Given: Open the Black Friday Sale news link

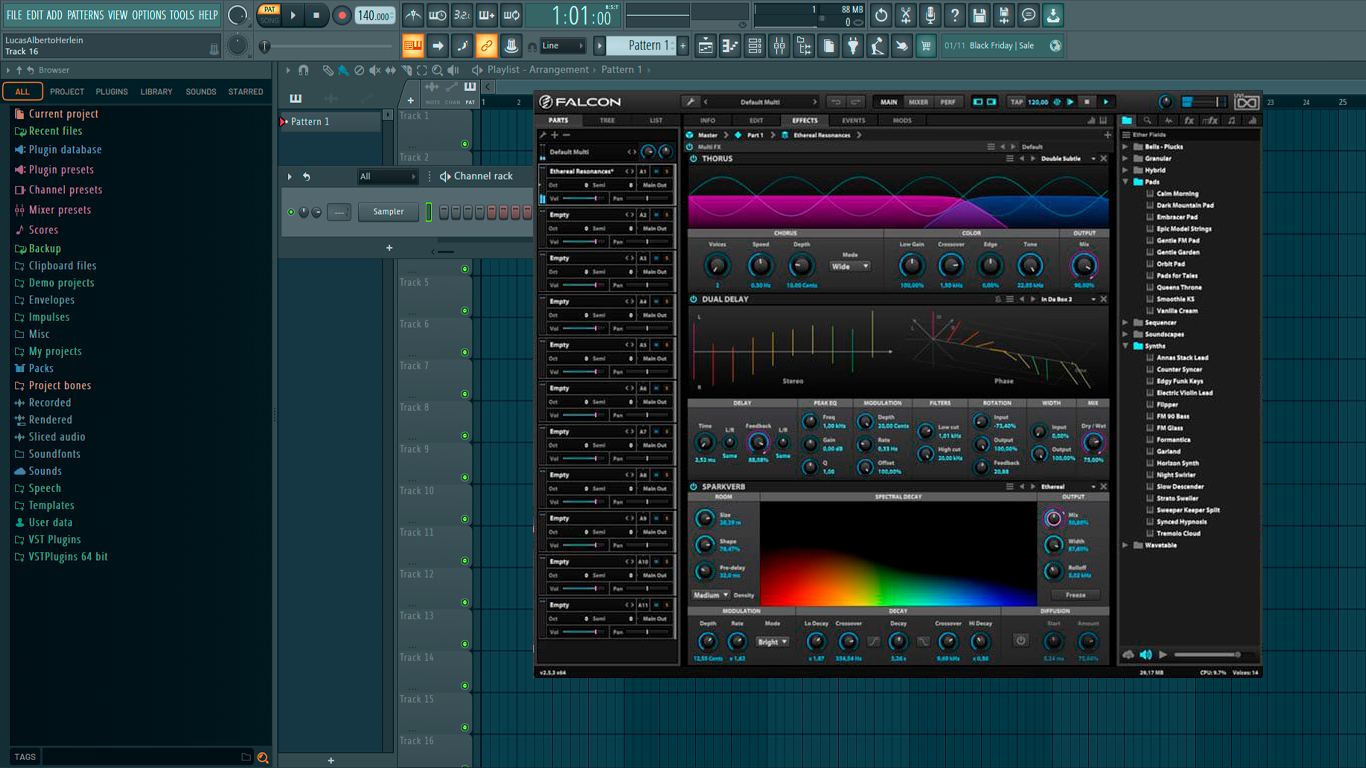Looking at the screenshot, I should coord(1002,46).
